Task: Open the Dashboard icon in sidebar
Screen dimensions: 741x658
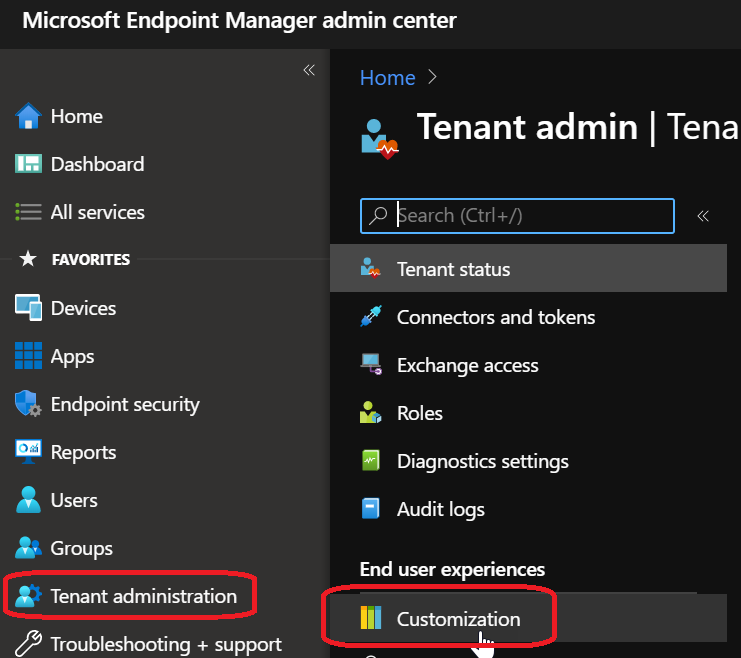Action: (28, 164)
